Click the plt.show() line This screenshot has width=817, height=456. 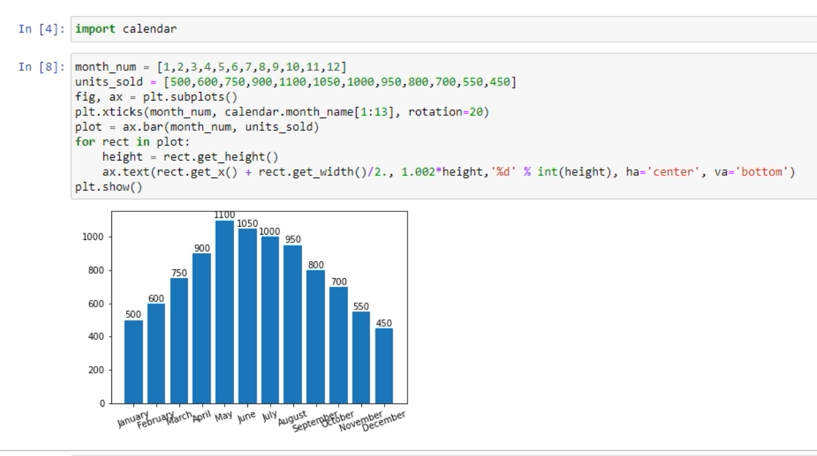[x=109, y=187]
